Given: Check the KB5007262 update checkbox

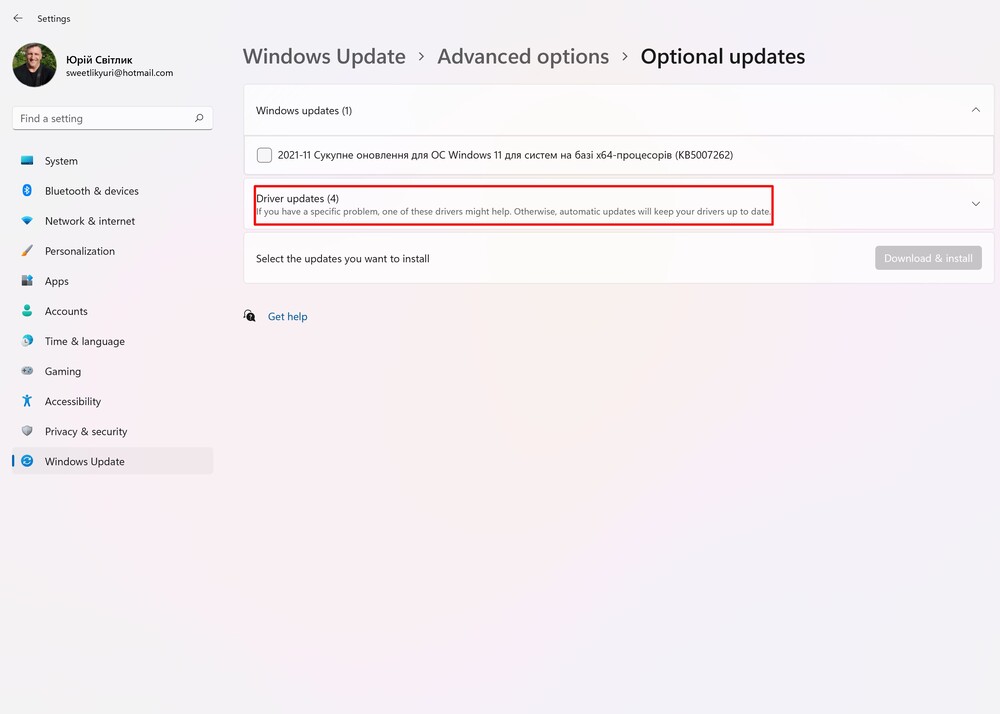Looking at the screenshot, I should [x=264, y=155].
